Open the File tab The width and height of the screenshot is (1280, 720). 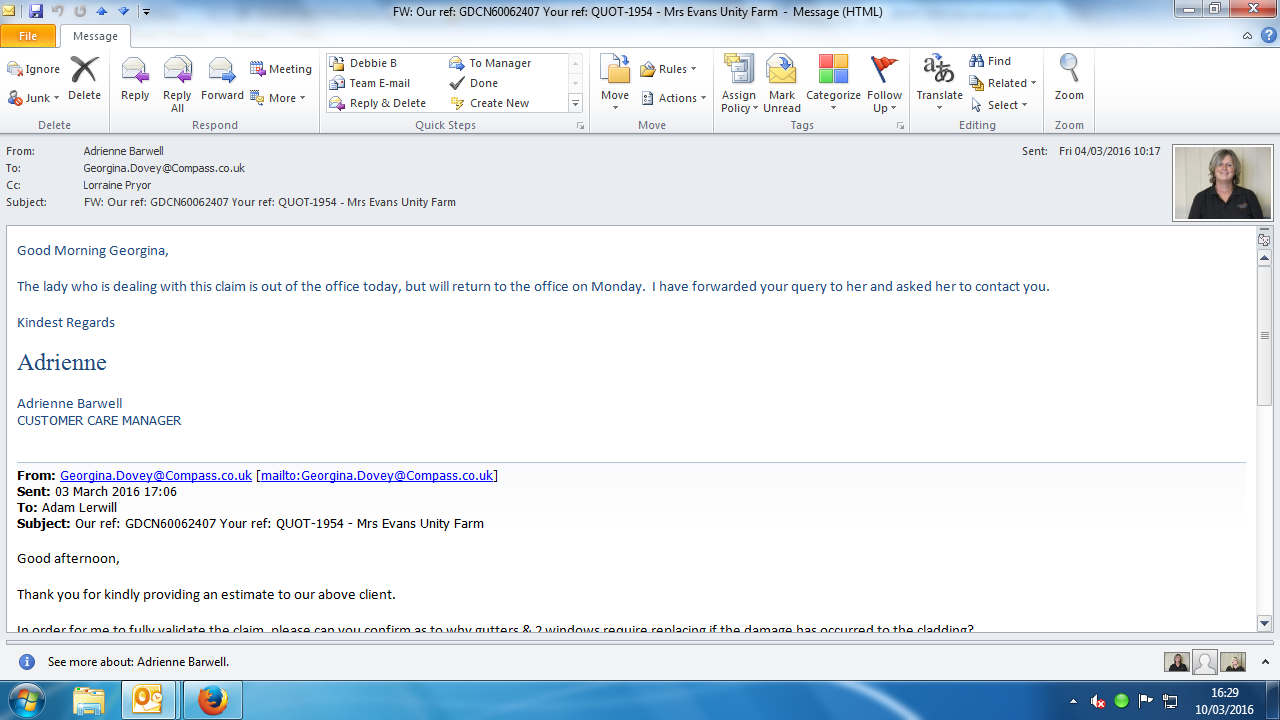click(28, 36)
